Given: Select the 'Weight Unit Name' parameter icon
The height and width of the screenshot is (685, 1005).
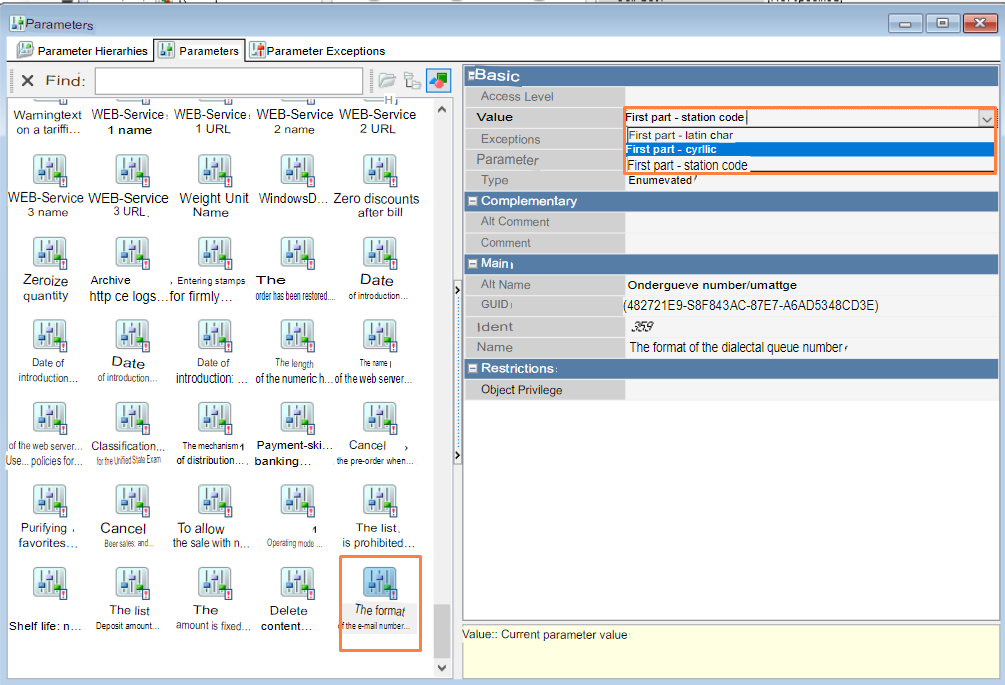Looking at the screenshot, I should [213, 170].
